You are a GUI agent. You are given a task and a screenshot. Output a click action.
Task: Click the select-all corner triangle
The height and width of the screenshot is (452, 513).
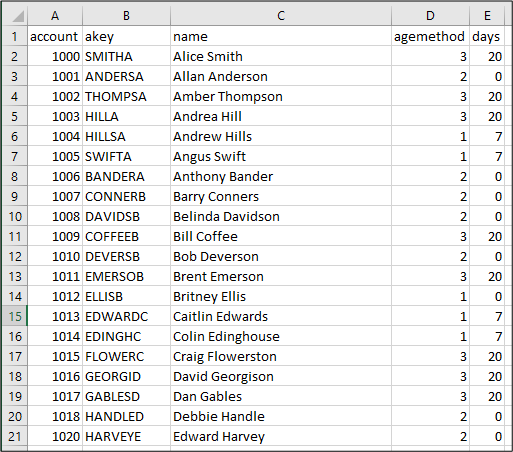click(x=15, y=15)
